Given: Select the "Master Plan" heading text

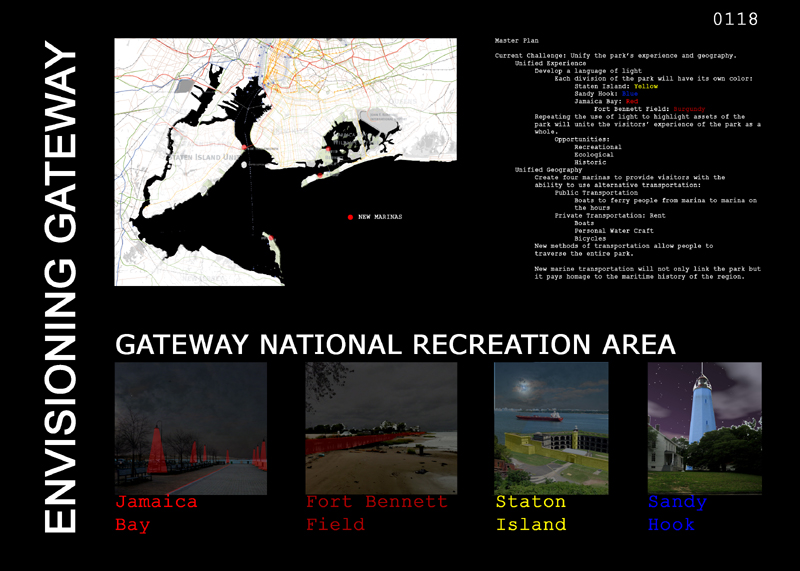Looking at the screenshot, I should (516, 40).
